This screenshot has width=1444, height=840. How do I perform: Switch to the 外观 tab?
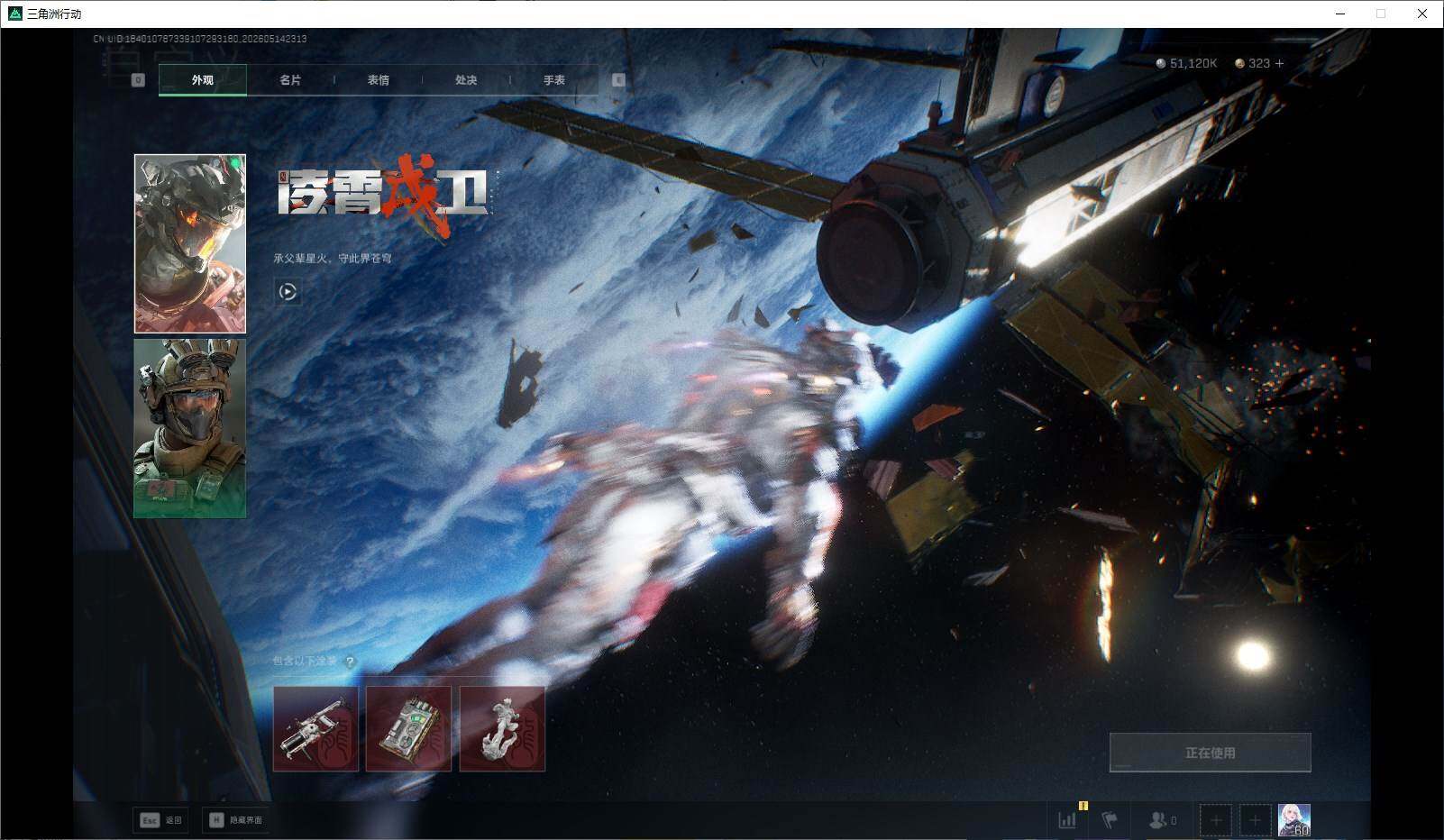pyautogui.click(x=203, y=80)
